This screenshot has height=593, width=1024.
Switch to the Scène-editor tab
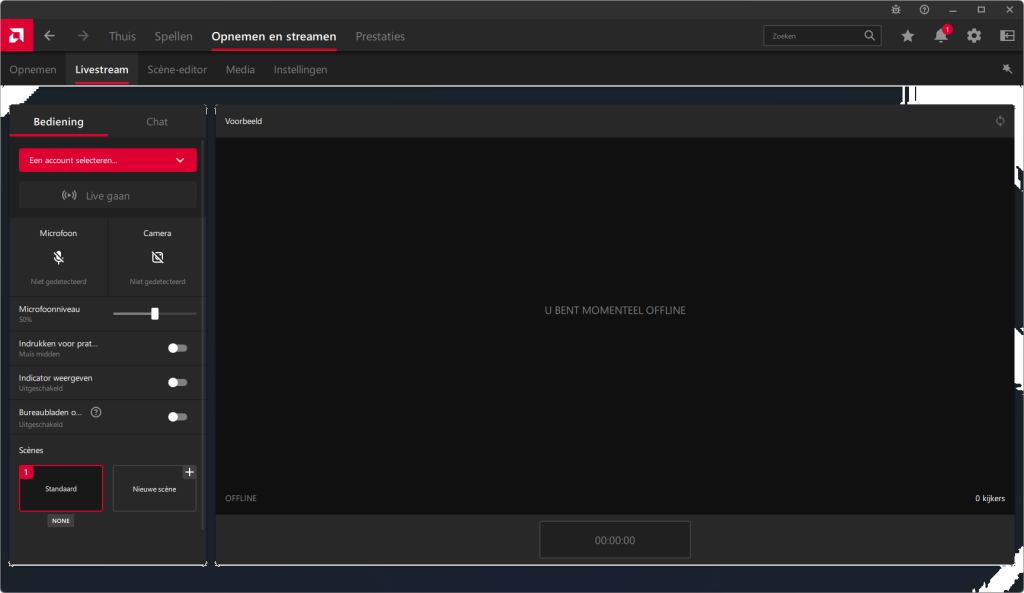[177, 70]
